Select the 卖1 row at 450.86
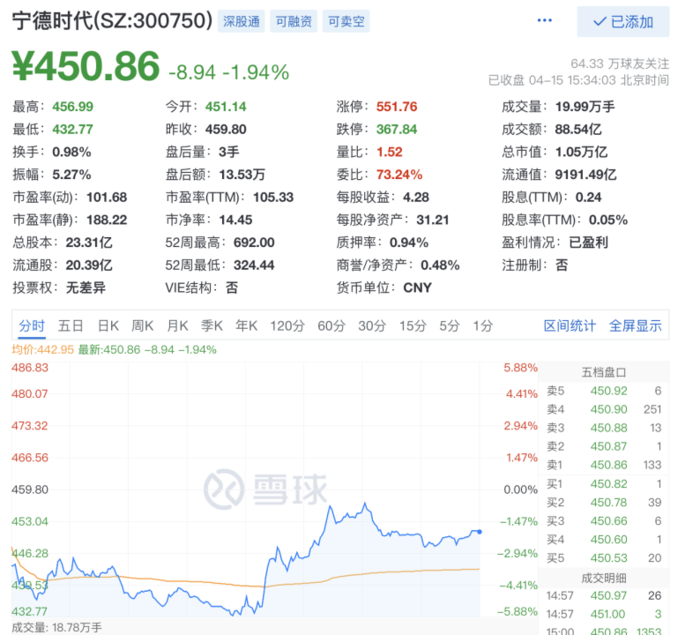The height and width of the screenshot is (635, 685). 604,465
